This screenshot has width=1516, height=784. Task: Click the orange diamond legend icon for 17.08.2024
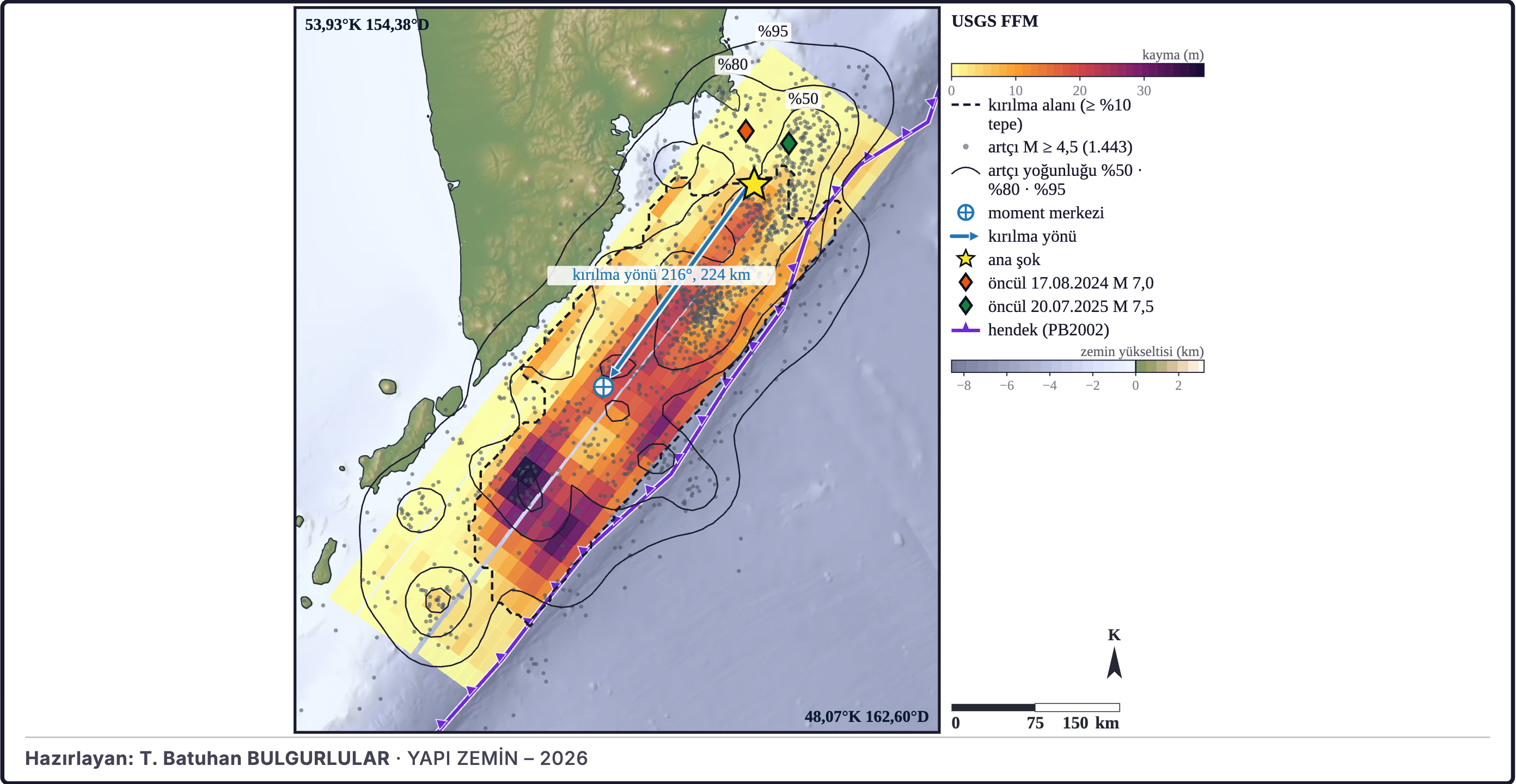pyautogui.click(x=965, y=283)
